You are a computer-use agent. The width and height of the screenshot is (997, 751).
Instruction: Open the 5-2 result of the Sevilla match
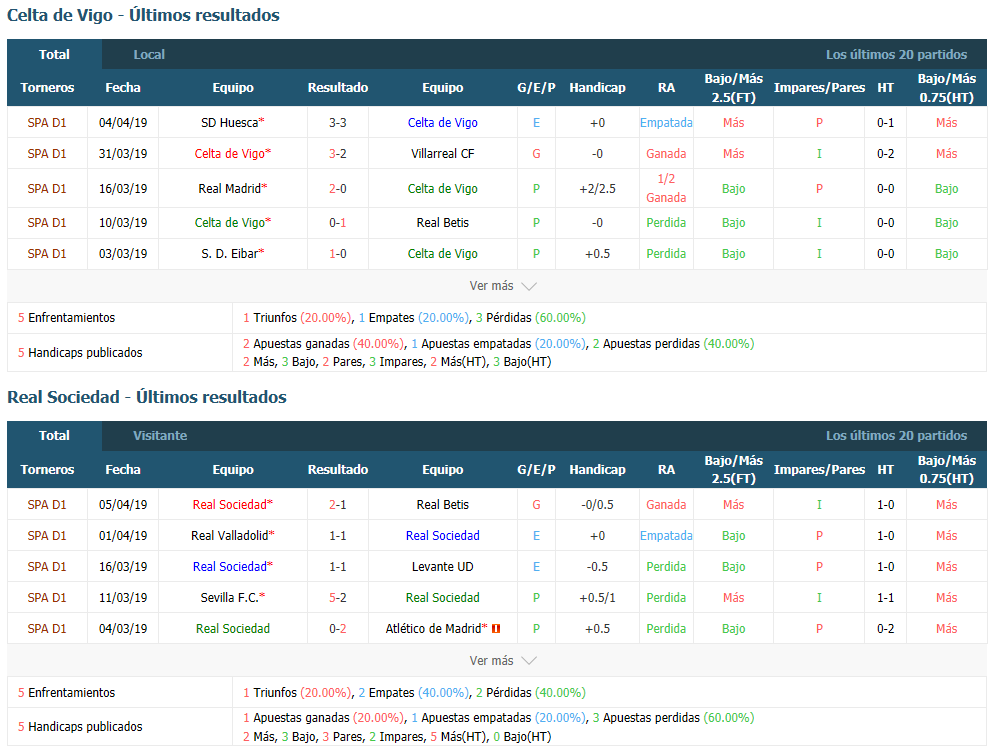point(338,598)
